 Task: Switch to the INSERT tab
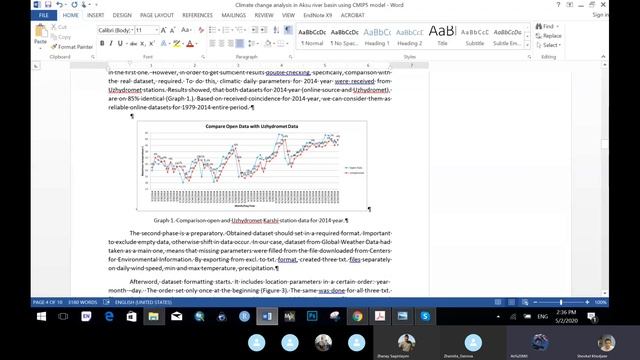(x=96, y=15)
